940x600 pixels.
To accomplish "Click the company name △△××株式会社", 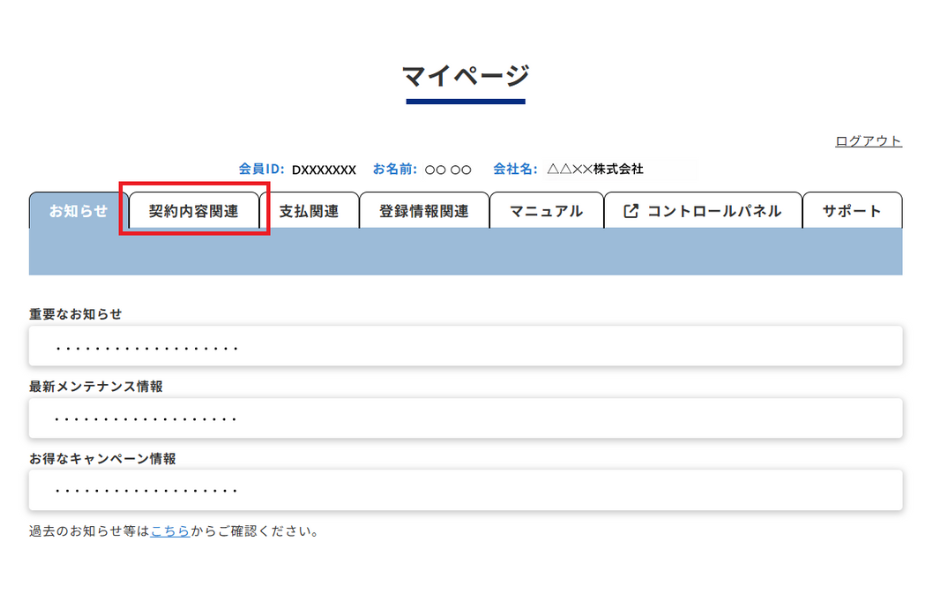I will click(x=595, y=169).
